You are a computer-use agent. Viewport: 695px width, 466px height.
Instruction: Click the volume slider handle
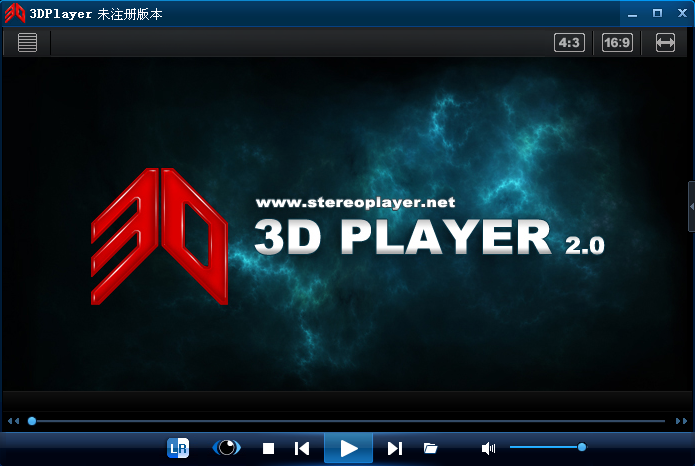pyautogui.click(x=582, y=447)
